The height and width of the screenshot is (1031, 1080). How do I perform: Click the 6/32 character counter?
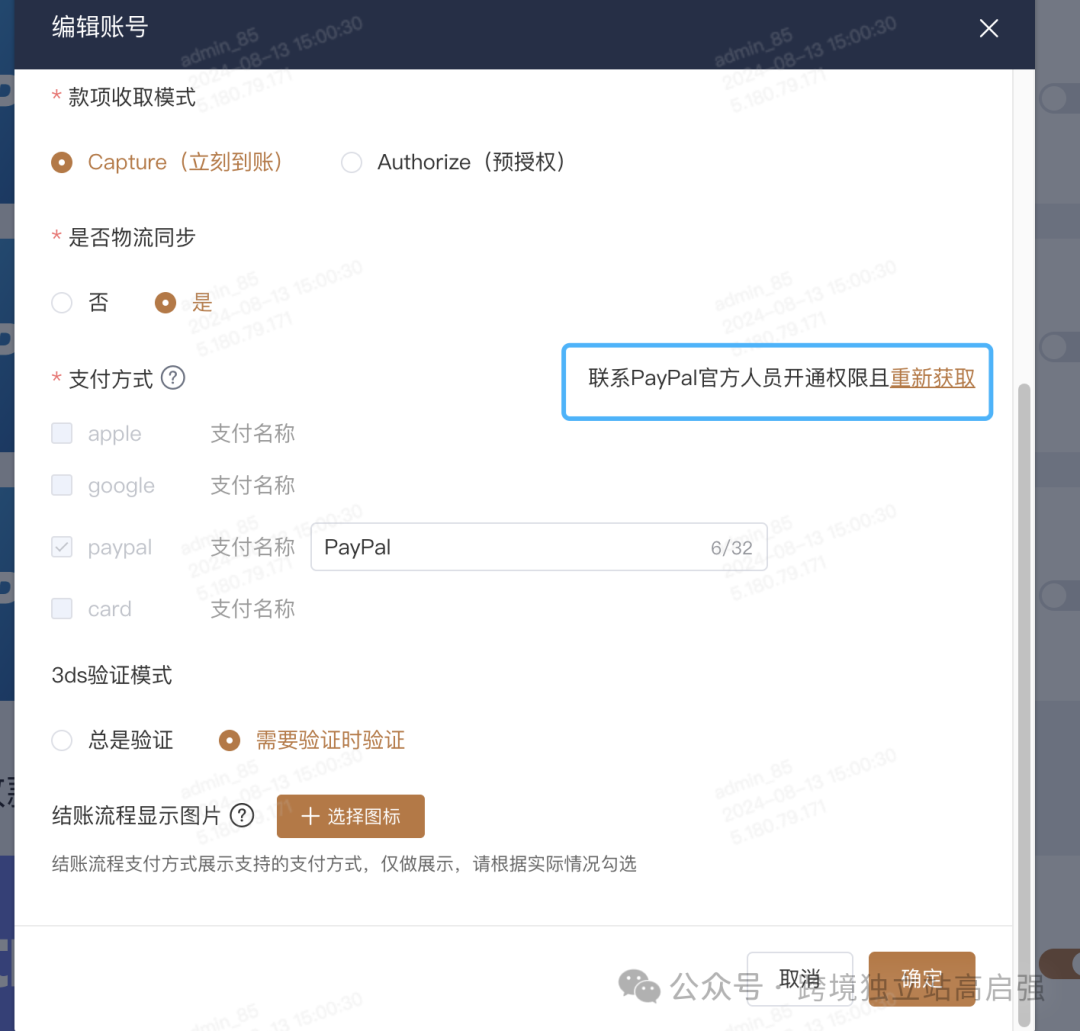coord(731,548)
